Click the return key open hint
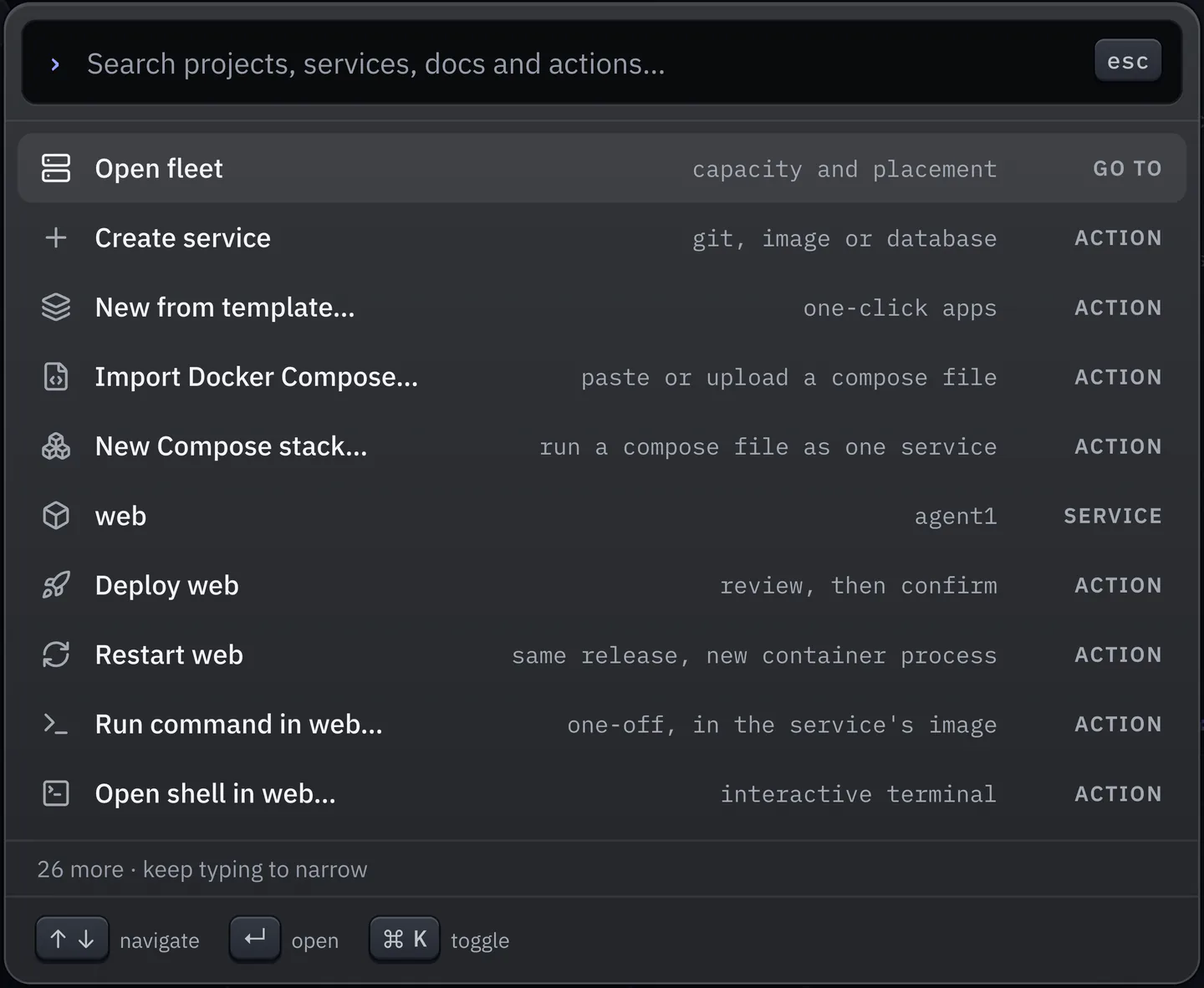The image size is (1204, 988). [x=255, y=940]
